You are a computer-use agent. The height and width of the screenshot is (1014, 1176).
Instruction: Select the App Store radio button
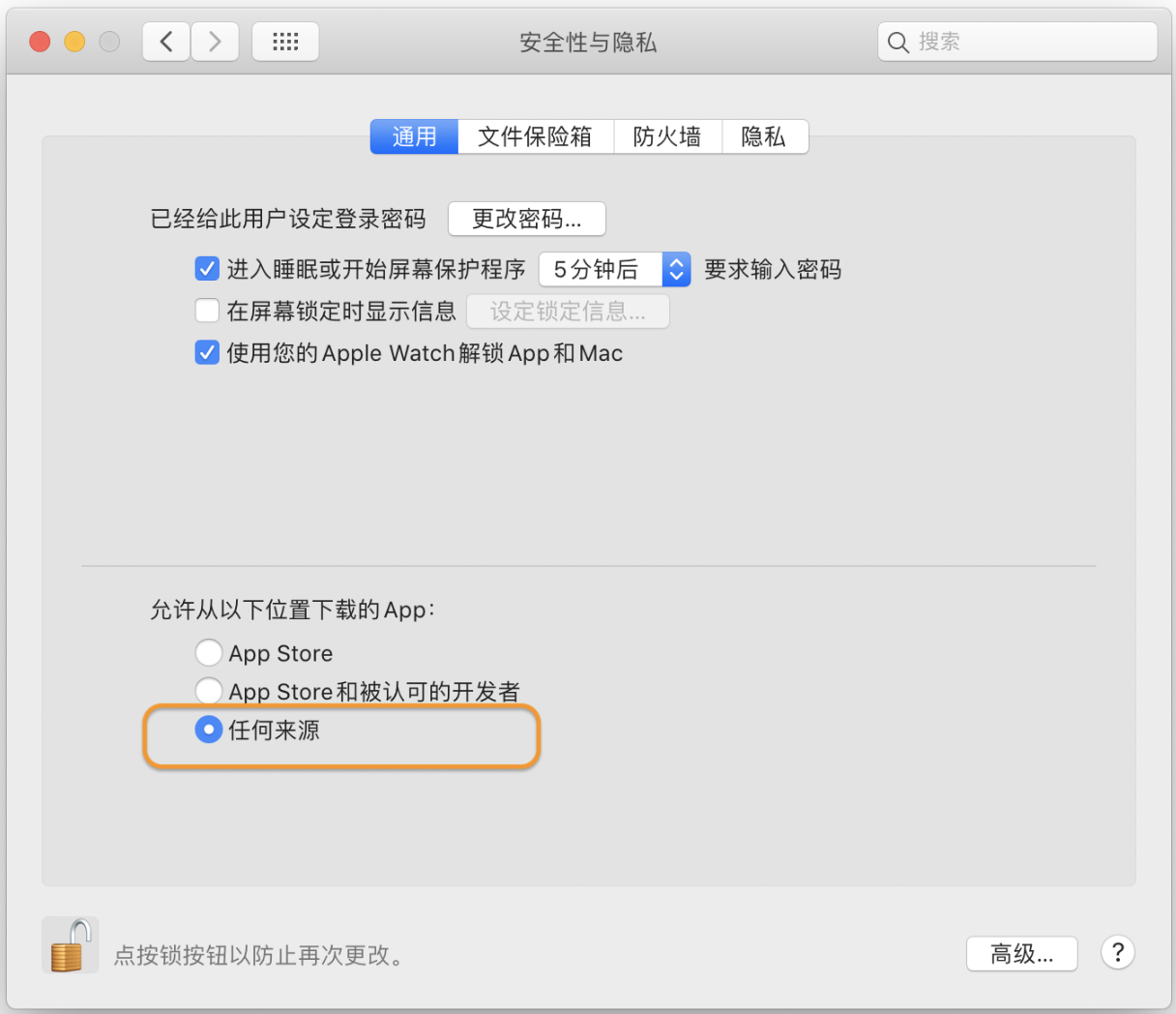[209, 653]
